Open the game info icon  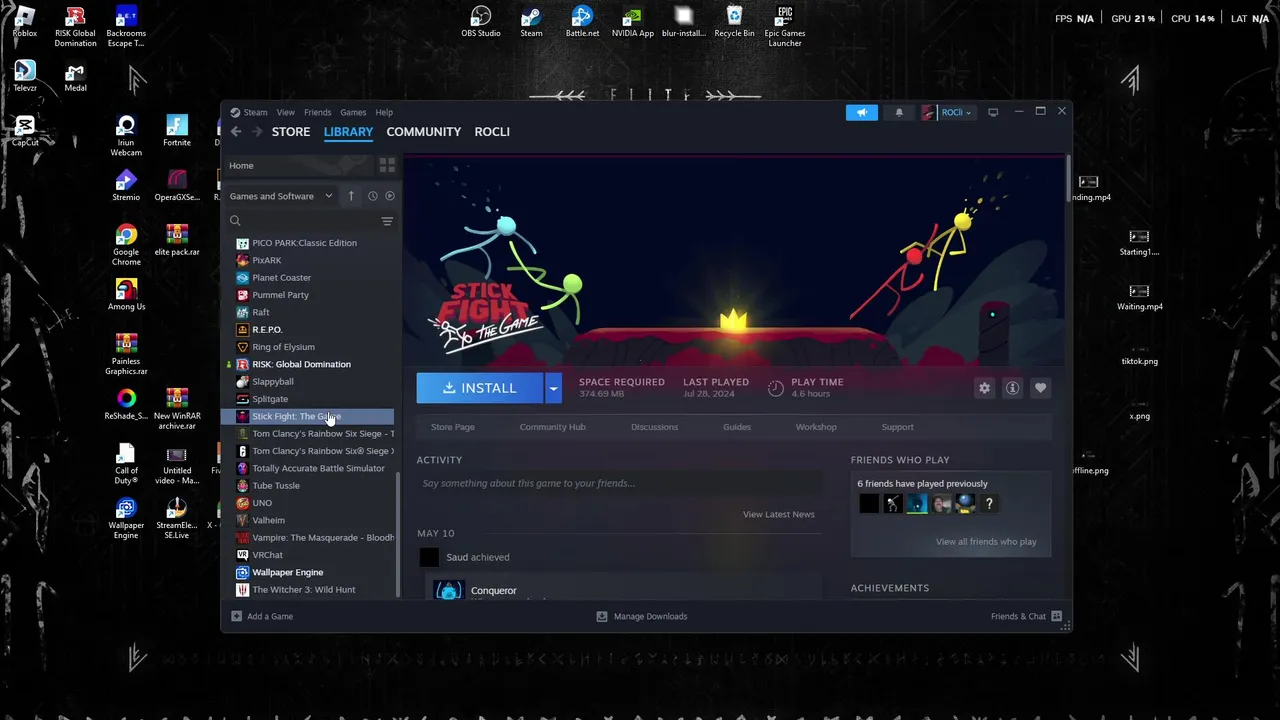(x=1012, y=388)
